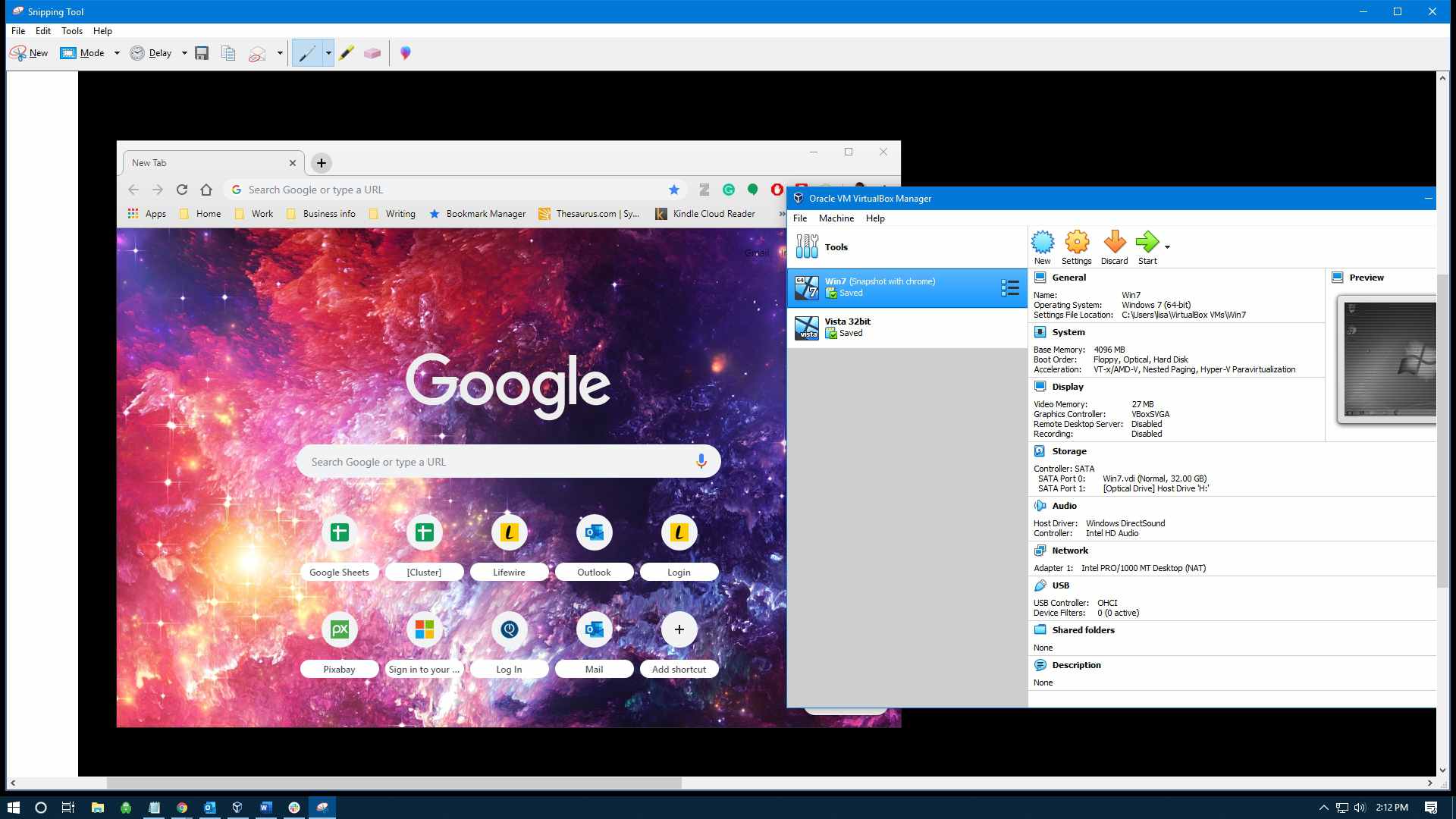Viewport: 1456px width, 819px height.
Task: Open the Lifewire shortcut tile
Action: (509, 547)
